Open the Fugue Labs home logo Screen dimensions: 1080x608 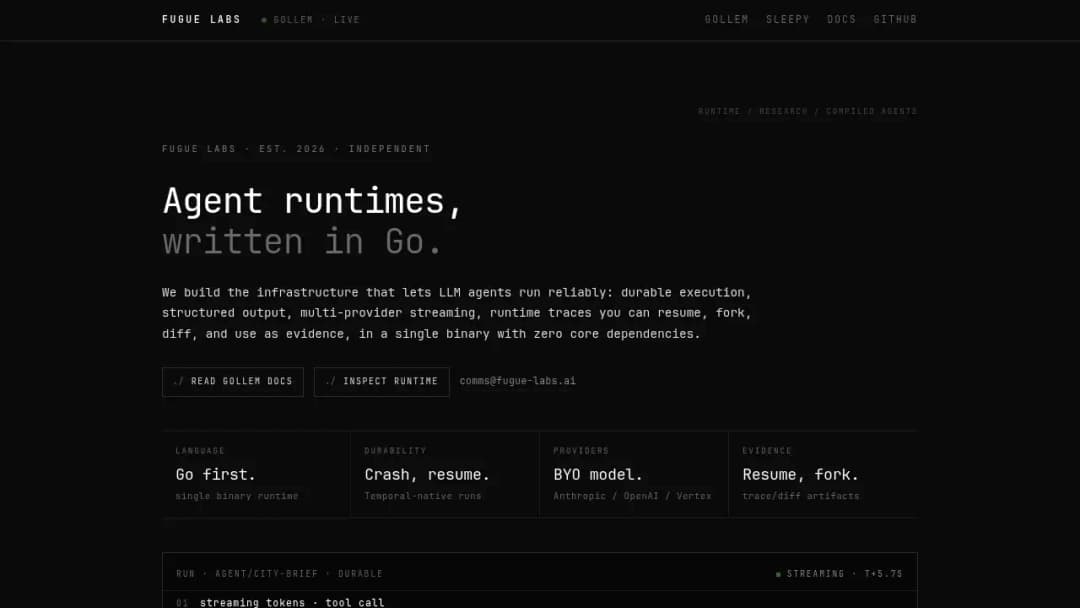(201, 19)
